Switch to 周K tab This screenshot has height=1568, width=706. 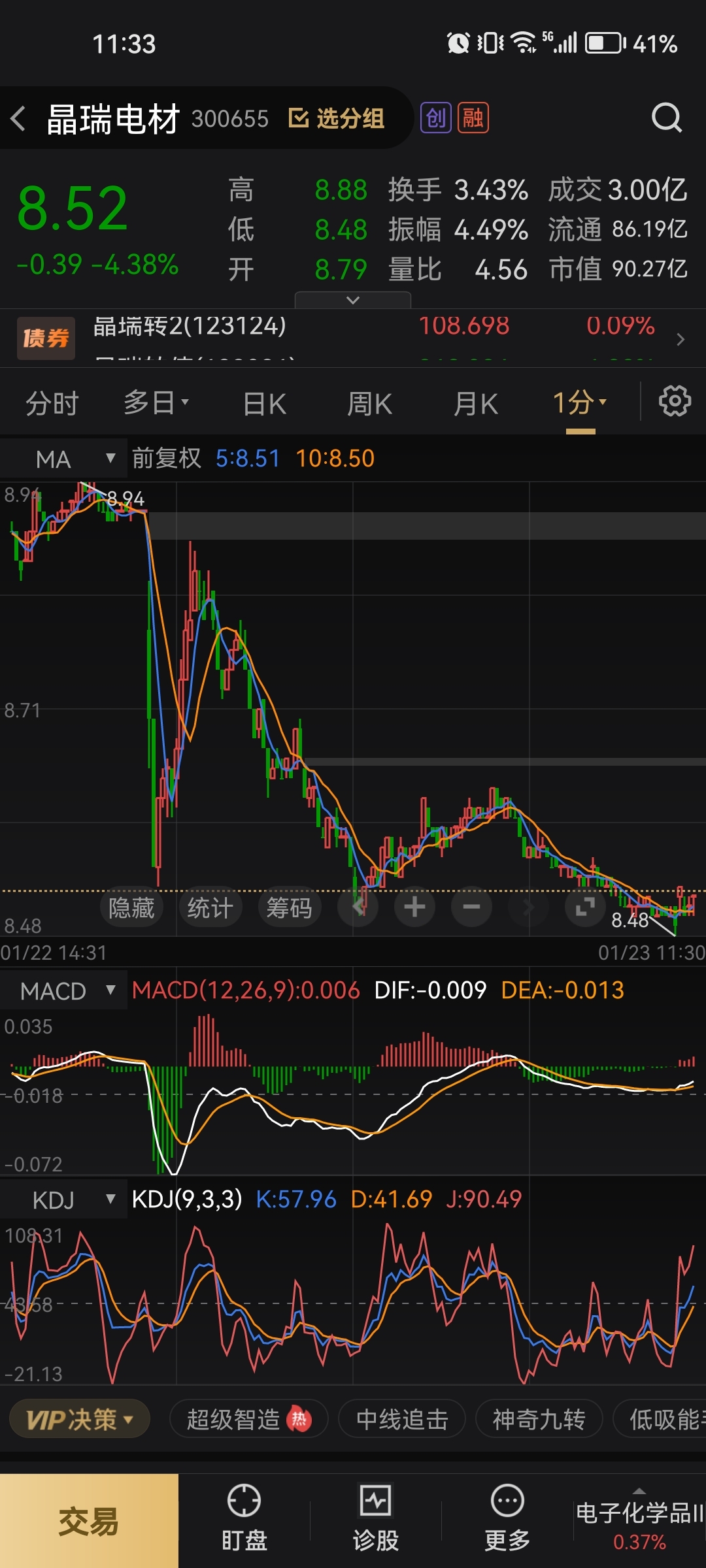369,403
